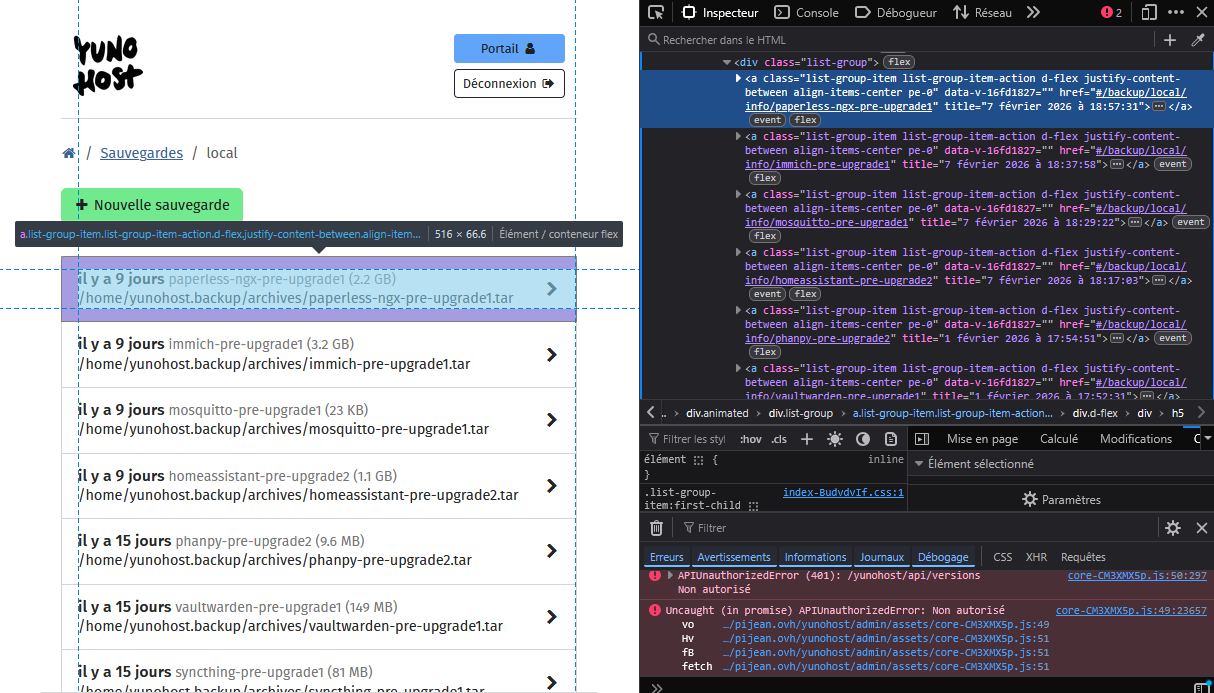The image size is (1214, 693).
Task: Collapse the Élément sélectionné section
Action: (x=919, y=464)
